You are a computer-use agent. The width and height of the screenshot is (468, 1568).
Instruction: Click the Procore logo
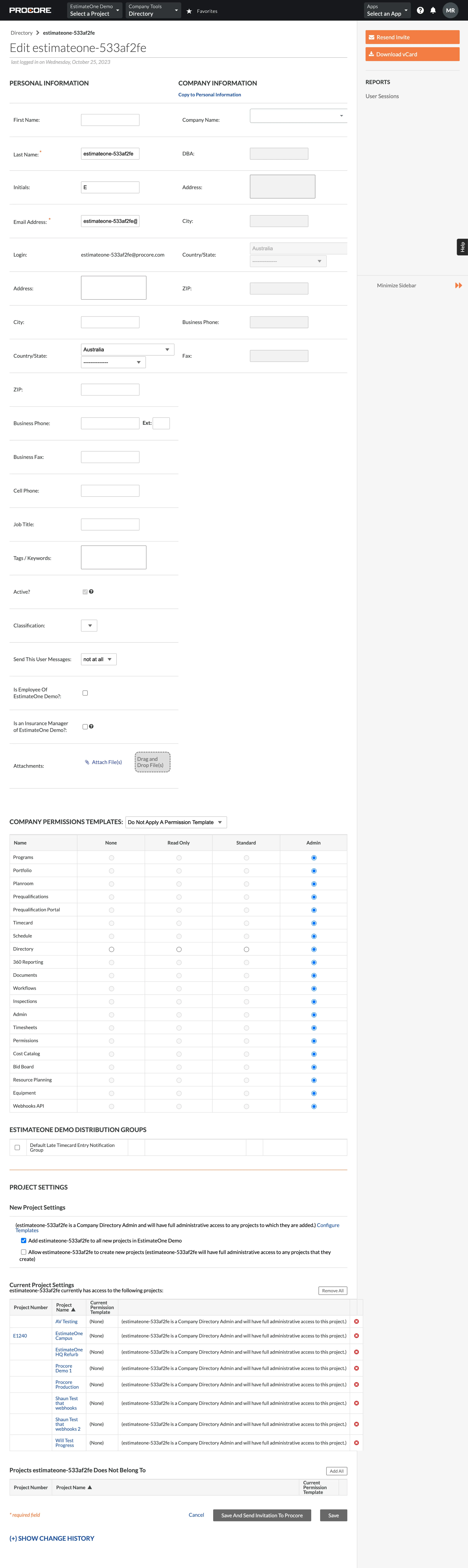pos(30,10)
